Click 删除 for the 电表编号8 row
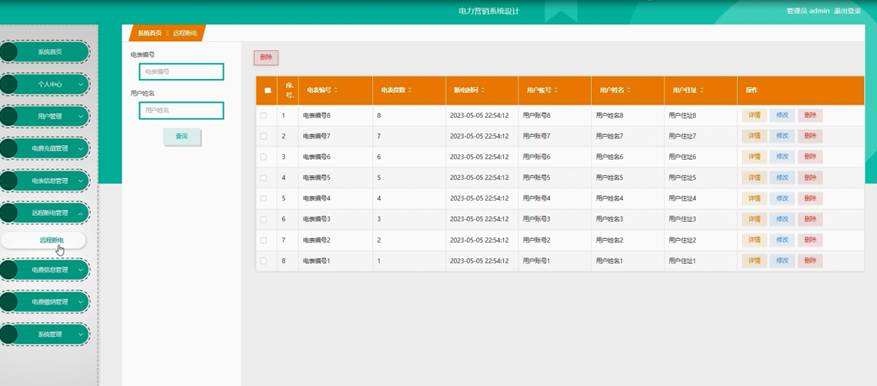This screenshot has height=386, width=877. pyautogui.click(x=810, y=116)
